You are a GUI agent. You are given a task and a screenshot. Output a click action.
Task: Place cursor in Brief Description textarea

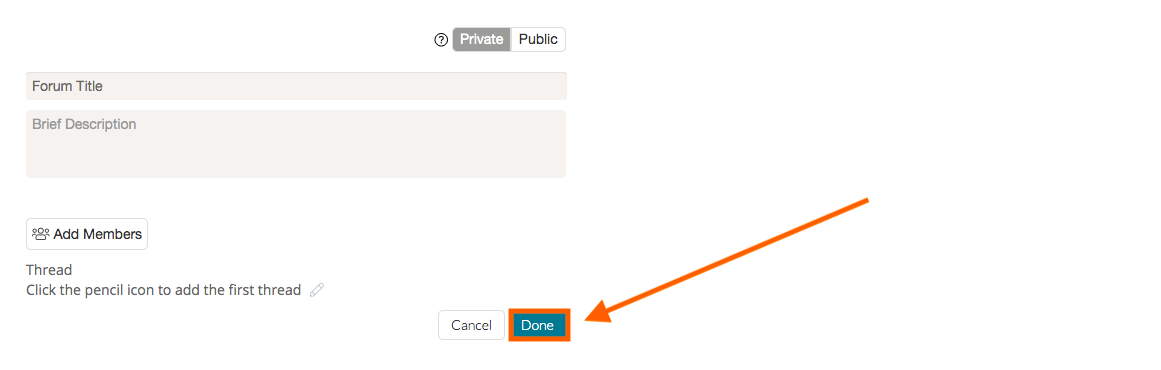click(x=296, y=144)
